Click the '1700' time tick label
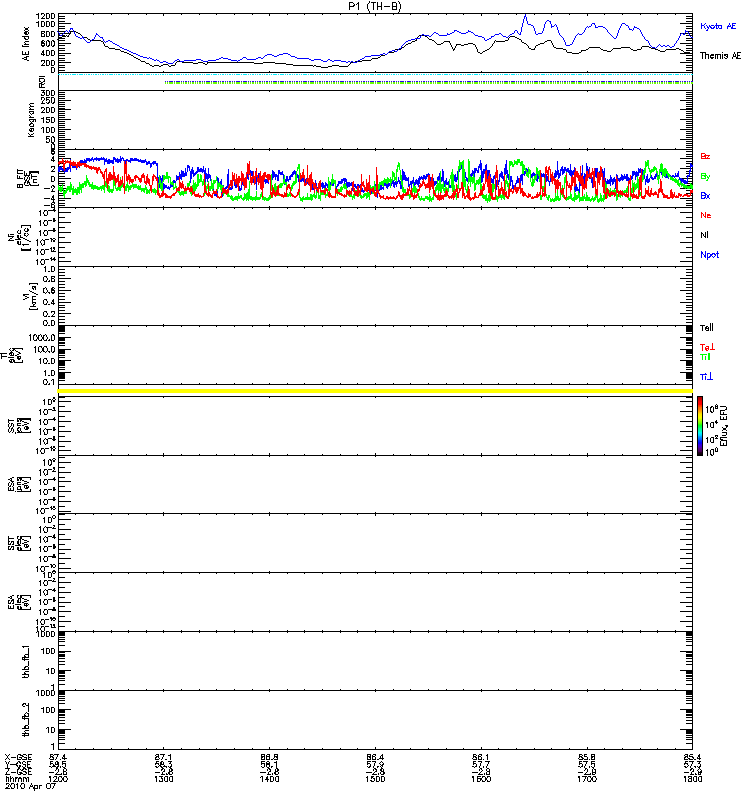 [587, 779]
